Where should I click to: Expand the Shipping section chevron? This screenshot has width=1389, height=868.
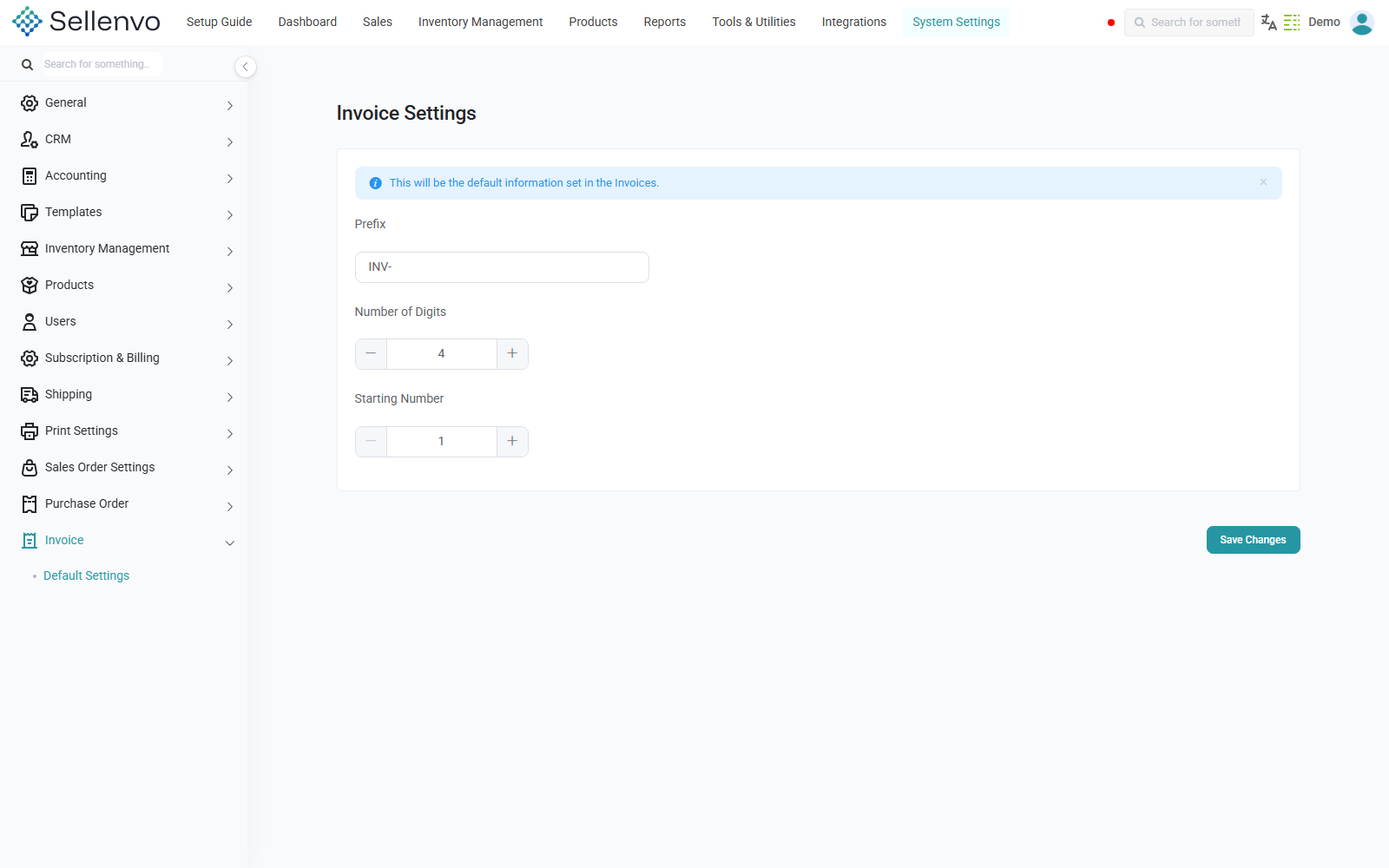230,398
